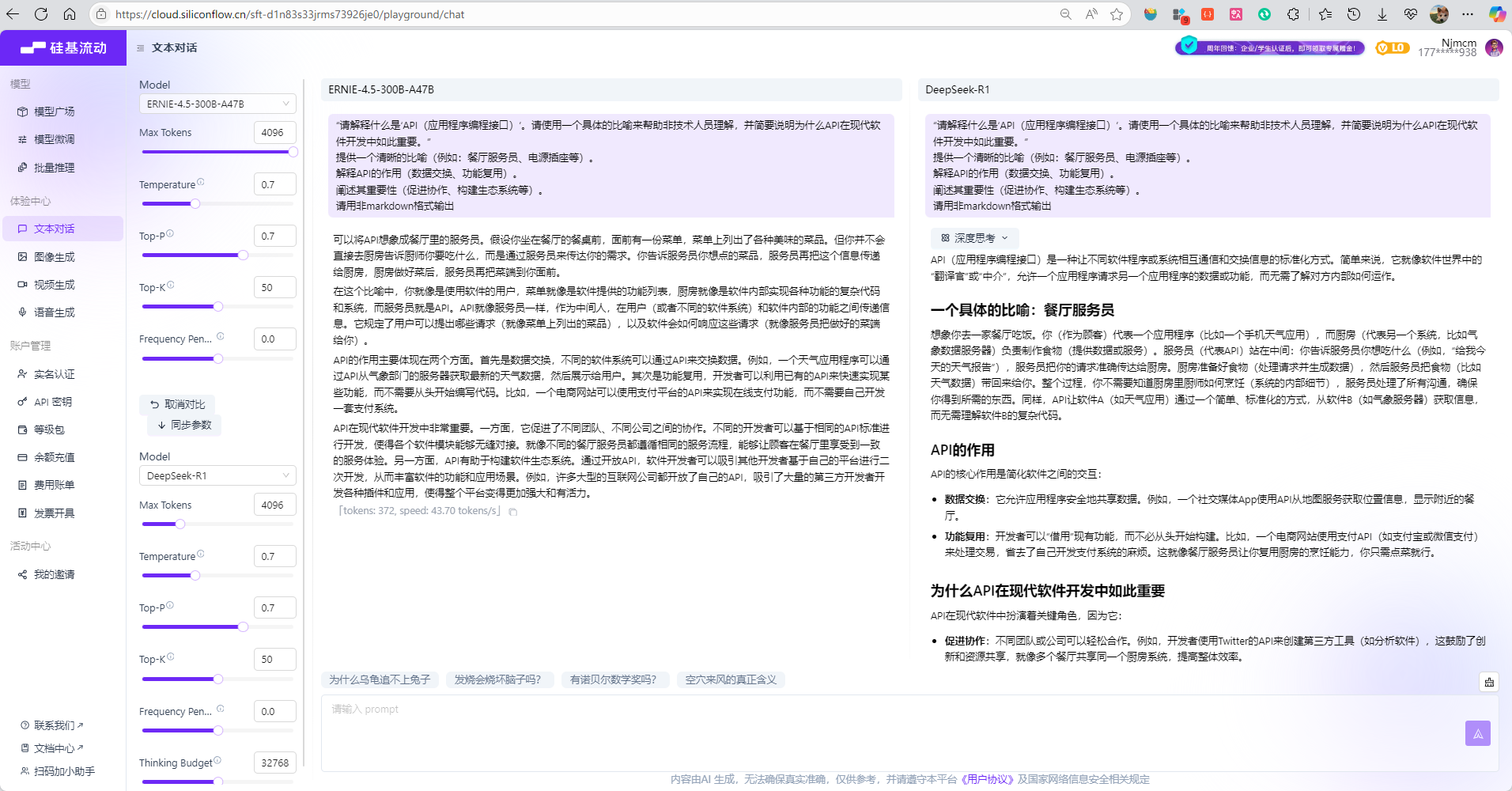Click suggestion 为什么乌龟追不上兔子
Image resolution: width=1512 pixels, height=791 pixels.
coord(380,679)
